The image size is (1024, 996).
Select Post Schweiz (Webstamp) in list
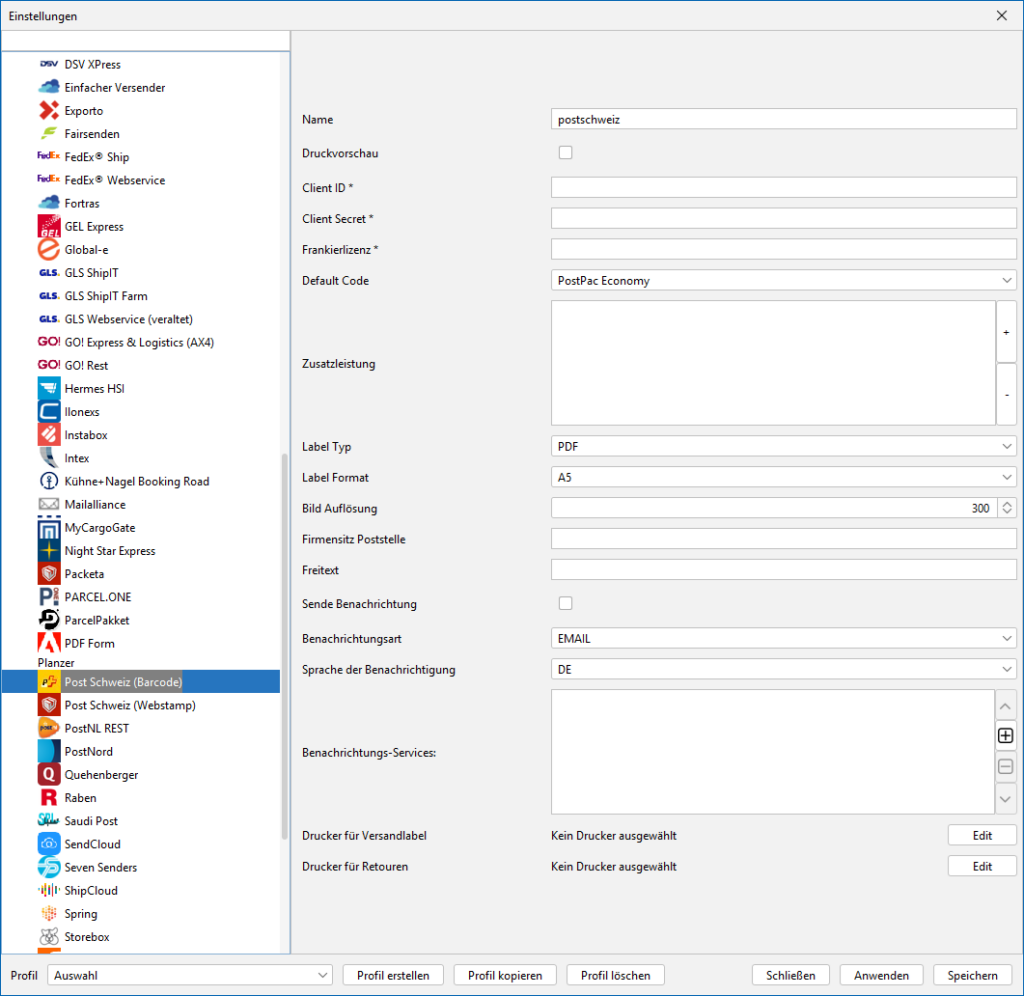(130, 705)
